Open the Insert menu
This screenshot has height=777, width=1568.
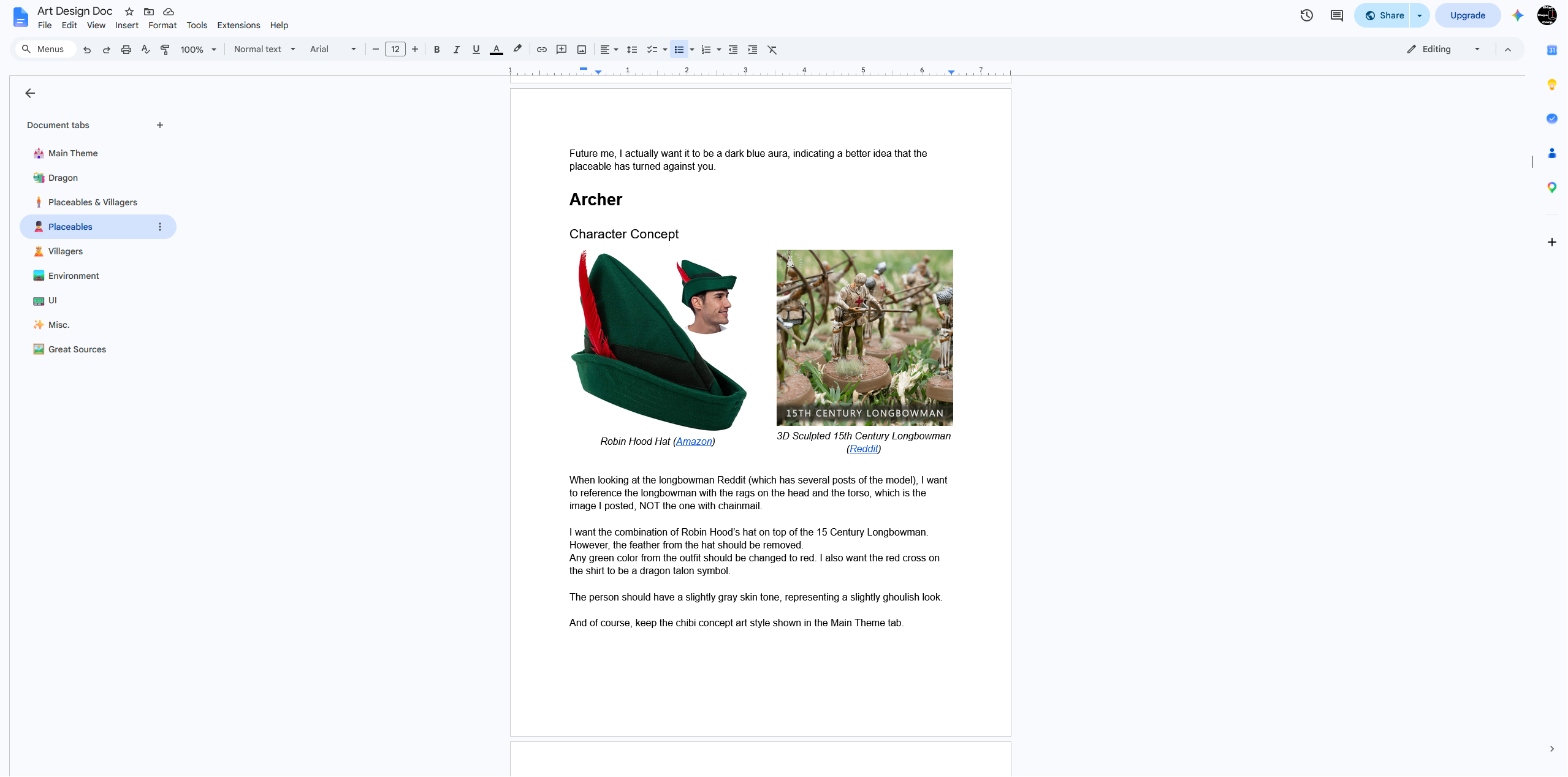pyautogui.click(x=127, y=25)
